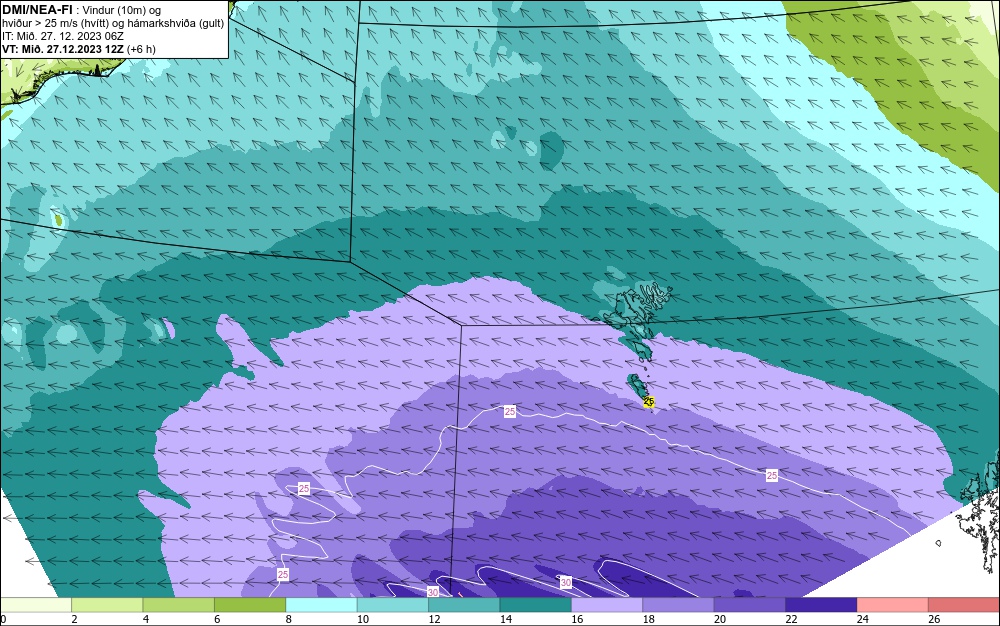Click the light lavender 16–18 legend swatch

point(607,605)
